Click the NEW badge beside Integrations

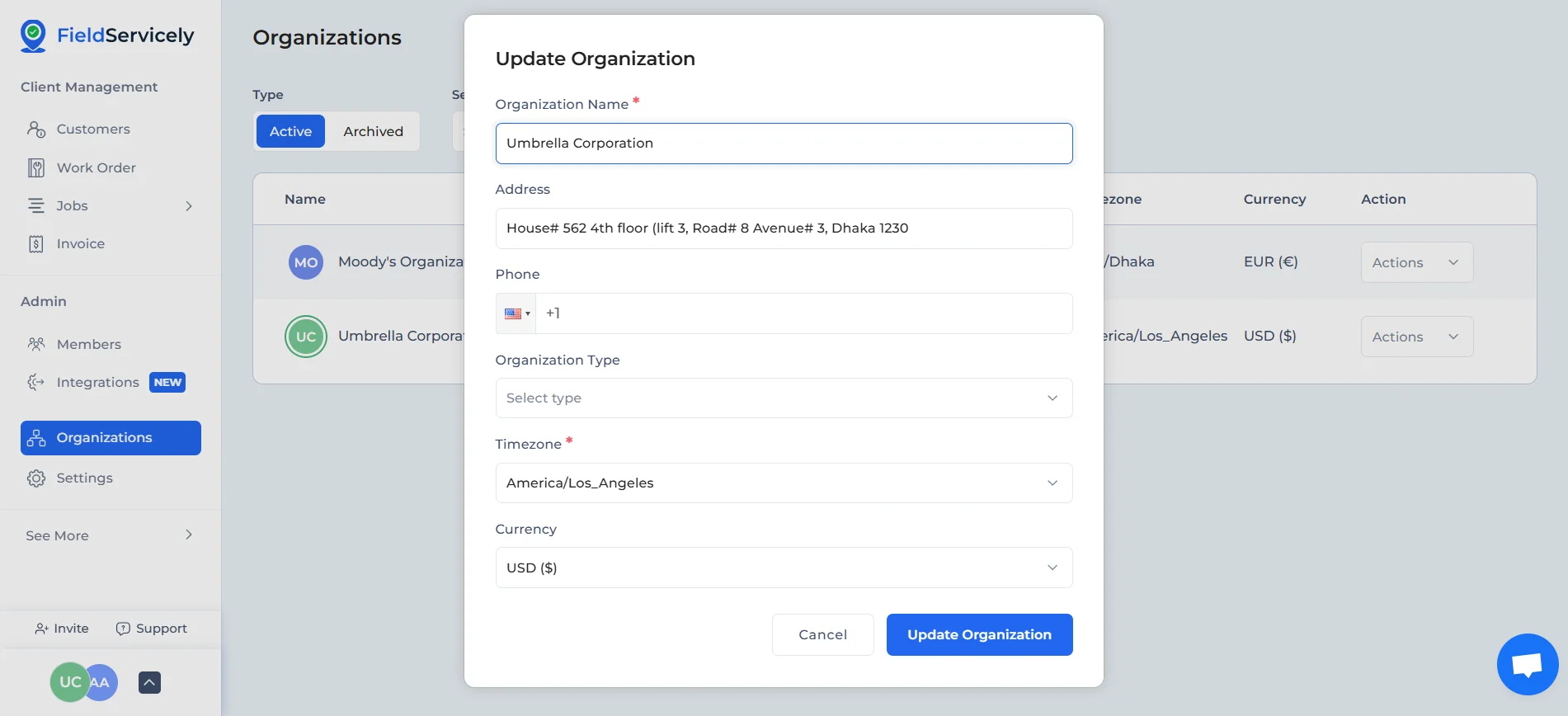coord(167,383)
